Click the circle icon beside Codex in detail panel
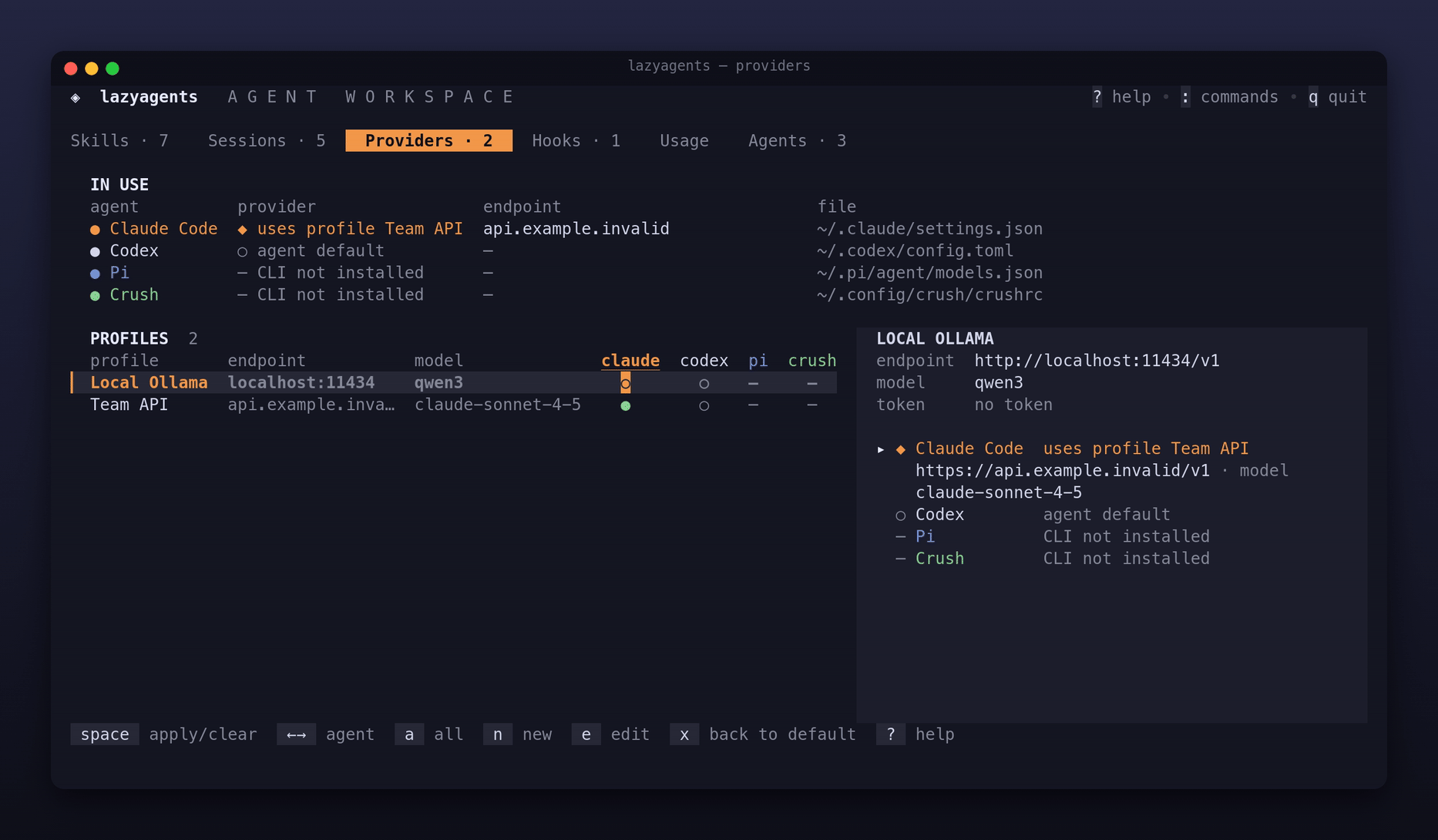The width and height of the screenshot is (1438, 840). click(900, 516)
